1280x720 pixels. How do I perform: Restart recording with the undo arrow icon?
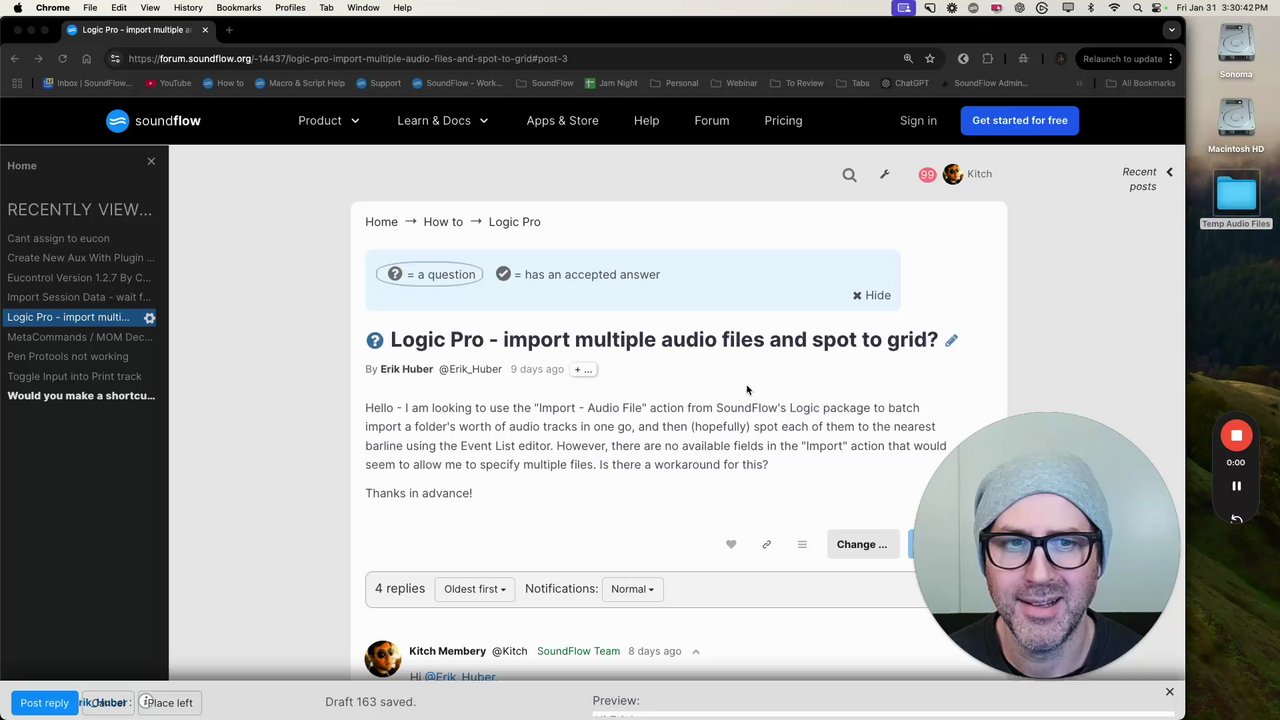coord(1236,519)
